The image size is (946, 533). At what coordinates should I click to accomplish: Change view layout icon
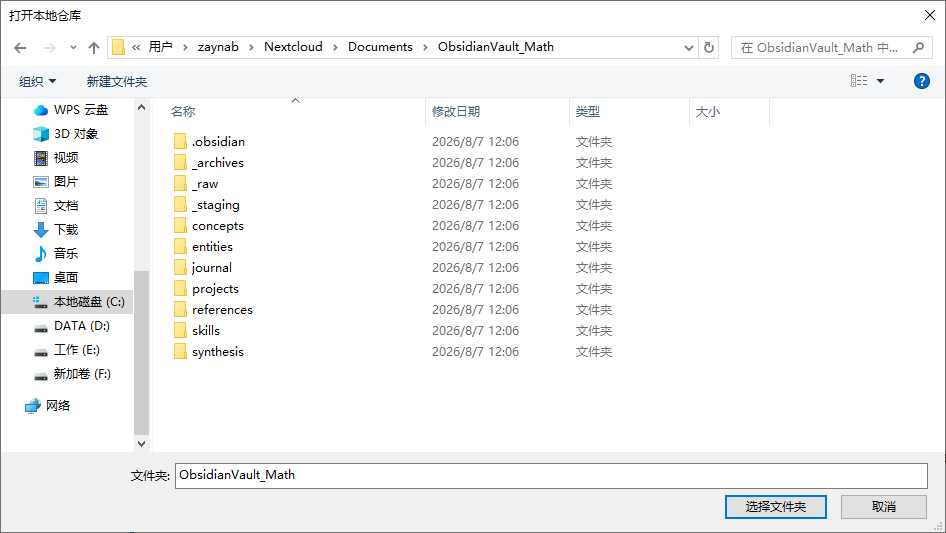tap(859, 80)
